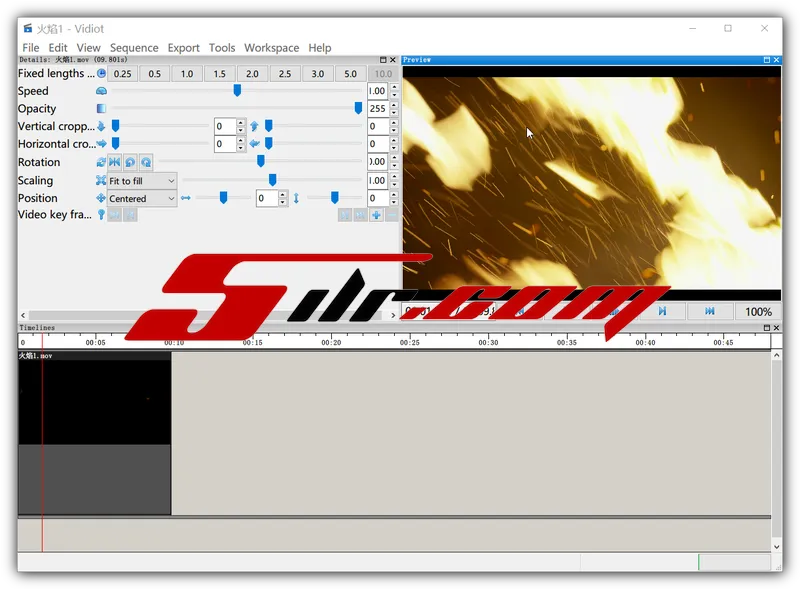This screenshot has height=589, width=800.
Task: Click the 00:20 mark on timeline ruler
Action: 331,342
